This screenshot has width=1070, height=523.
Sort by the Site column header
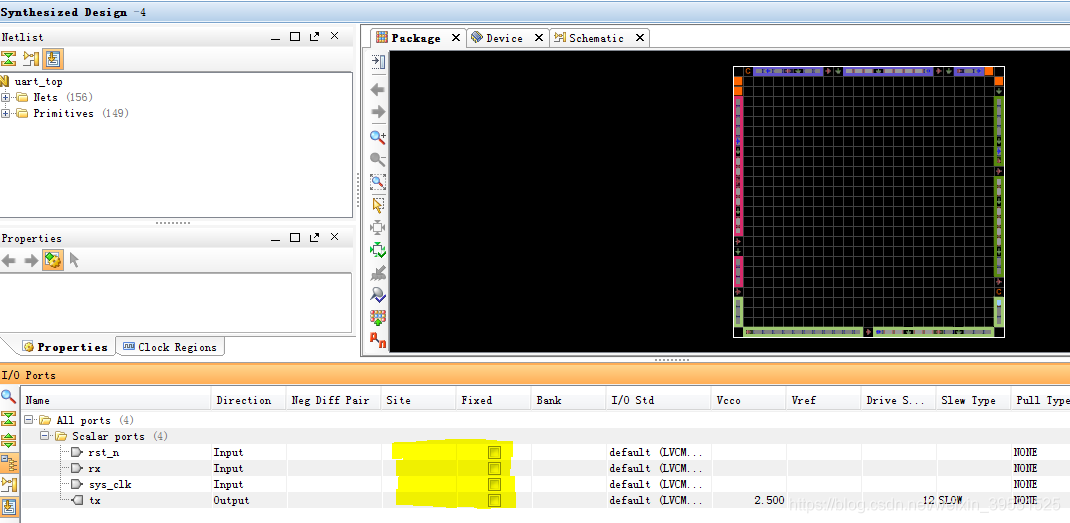tap(418, 400)
